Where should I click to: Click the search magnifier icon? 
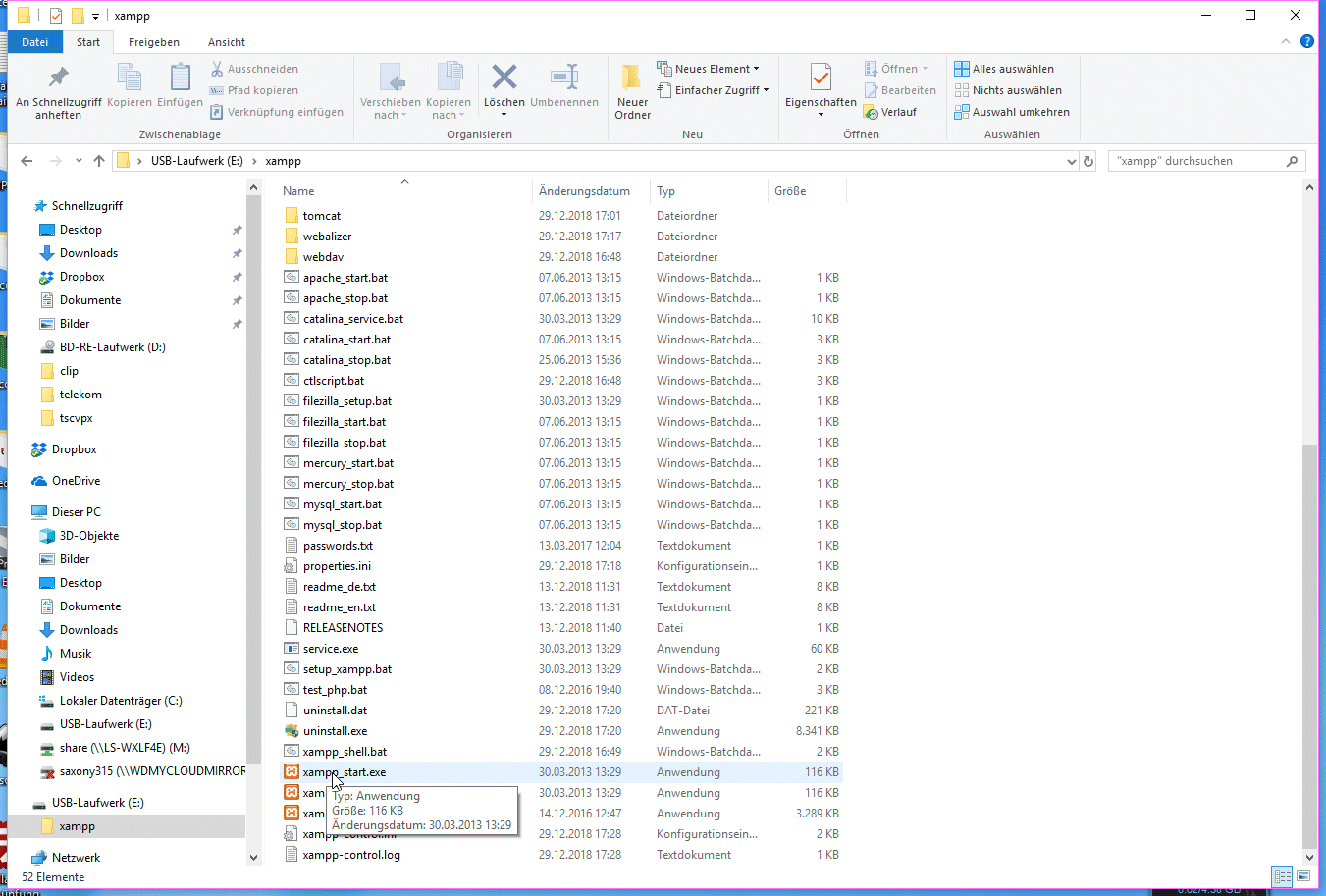pos(1292,161)
